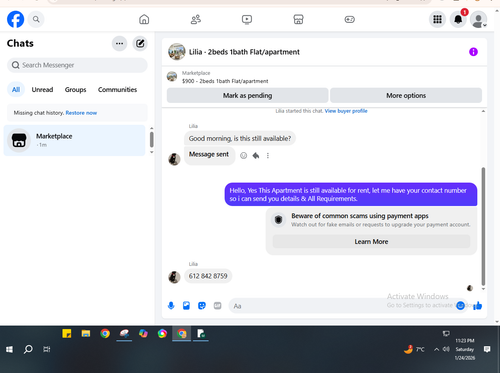This screenshot has height=373, width=500.
Task: Open the Video (Watch) icon
Action: pyautogui.click(x=247, y=19)
